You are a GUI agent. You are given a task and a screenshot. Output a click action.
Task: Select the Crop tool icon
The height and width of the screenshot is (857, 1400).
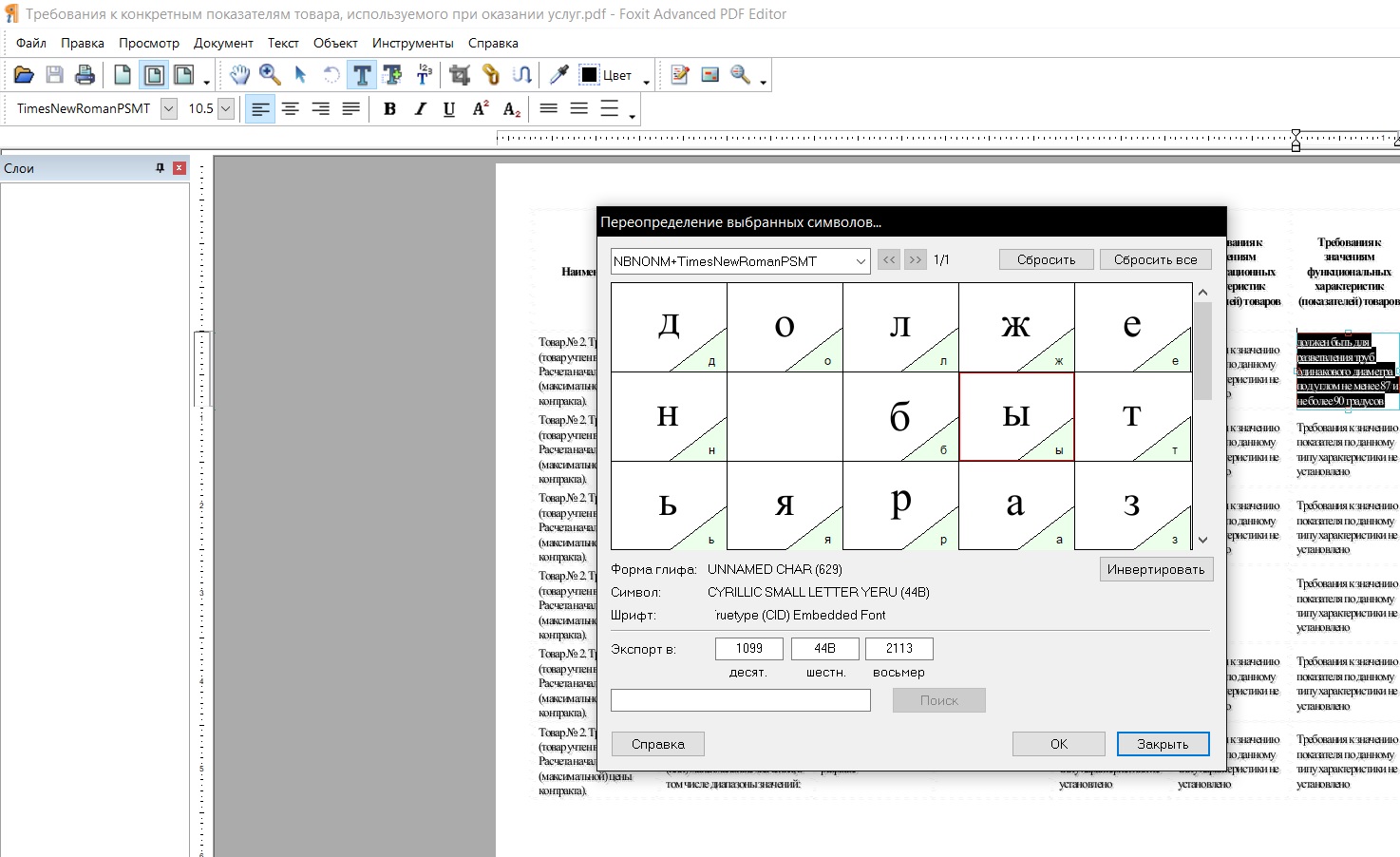(460, 75)
